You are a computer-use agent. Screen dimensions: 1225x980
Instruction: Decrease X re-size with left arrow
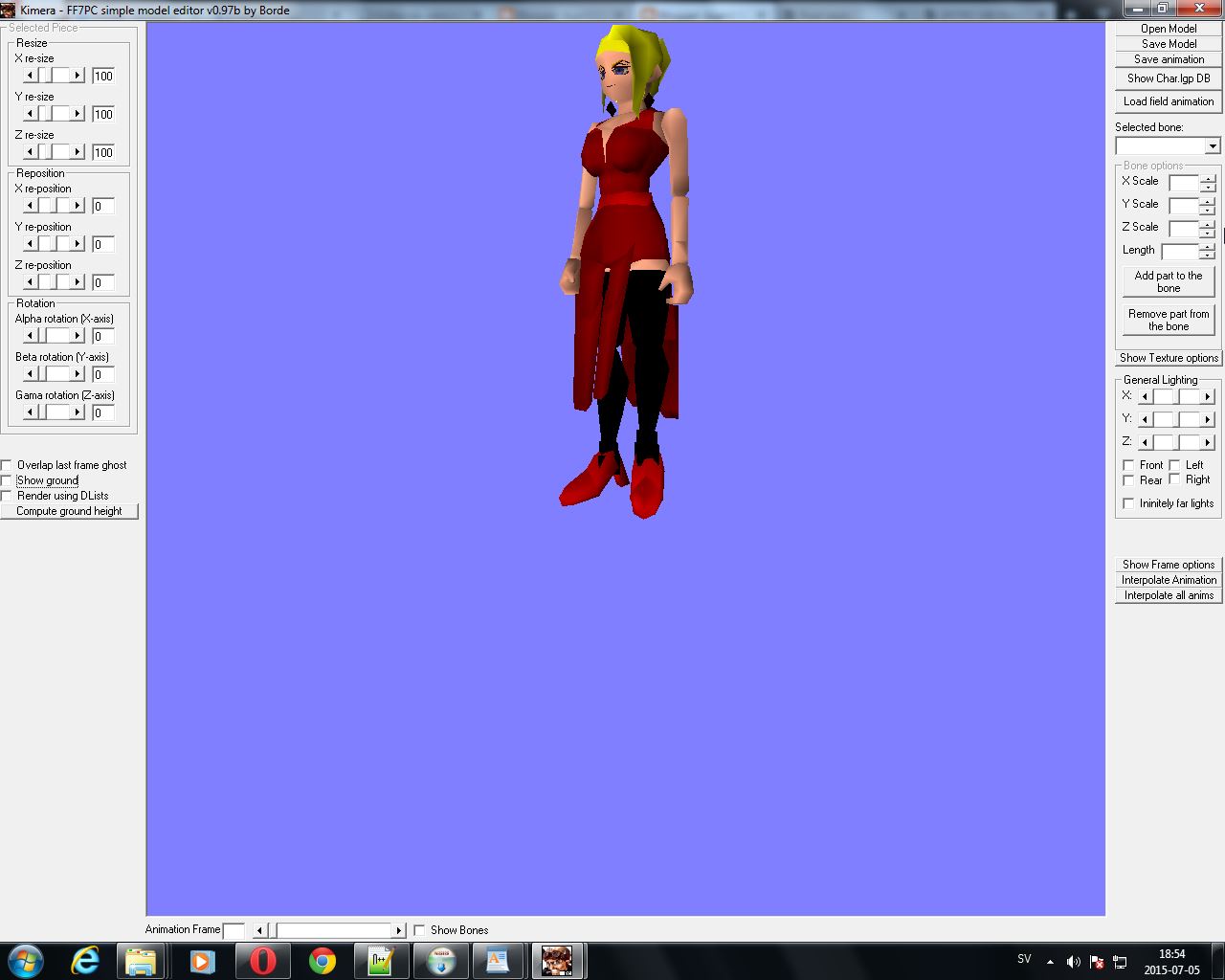[x=31, y=76]
